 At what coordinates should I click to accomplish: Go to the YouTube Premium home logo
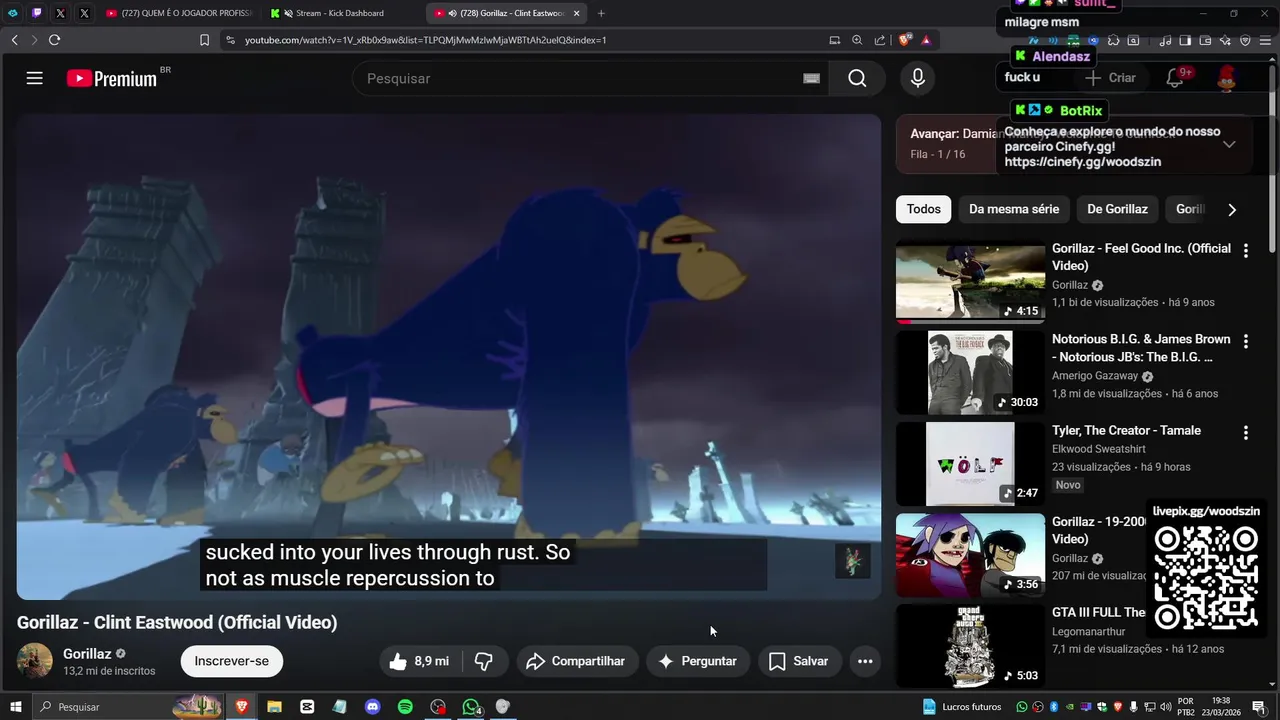coord(112,78)
